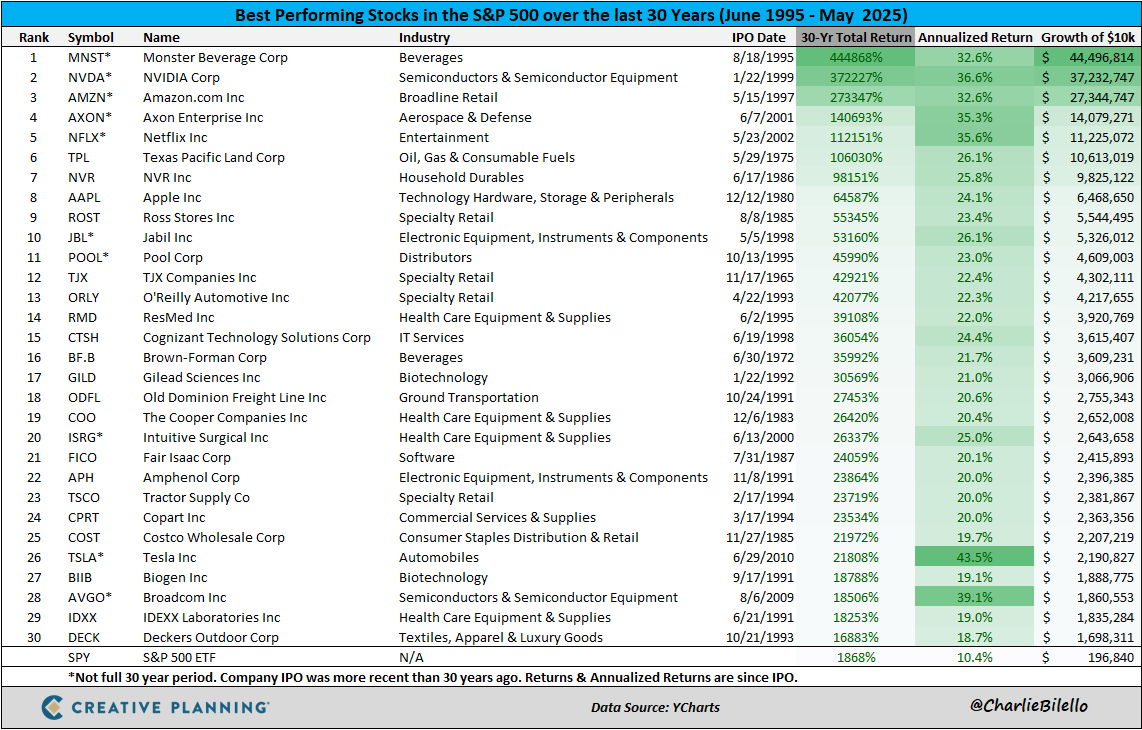Click the Industry column header
This screenshot has height=730, width=1142.
425,37
